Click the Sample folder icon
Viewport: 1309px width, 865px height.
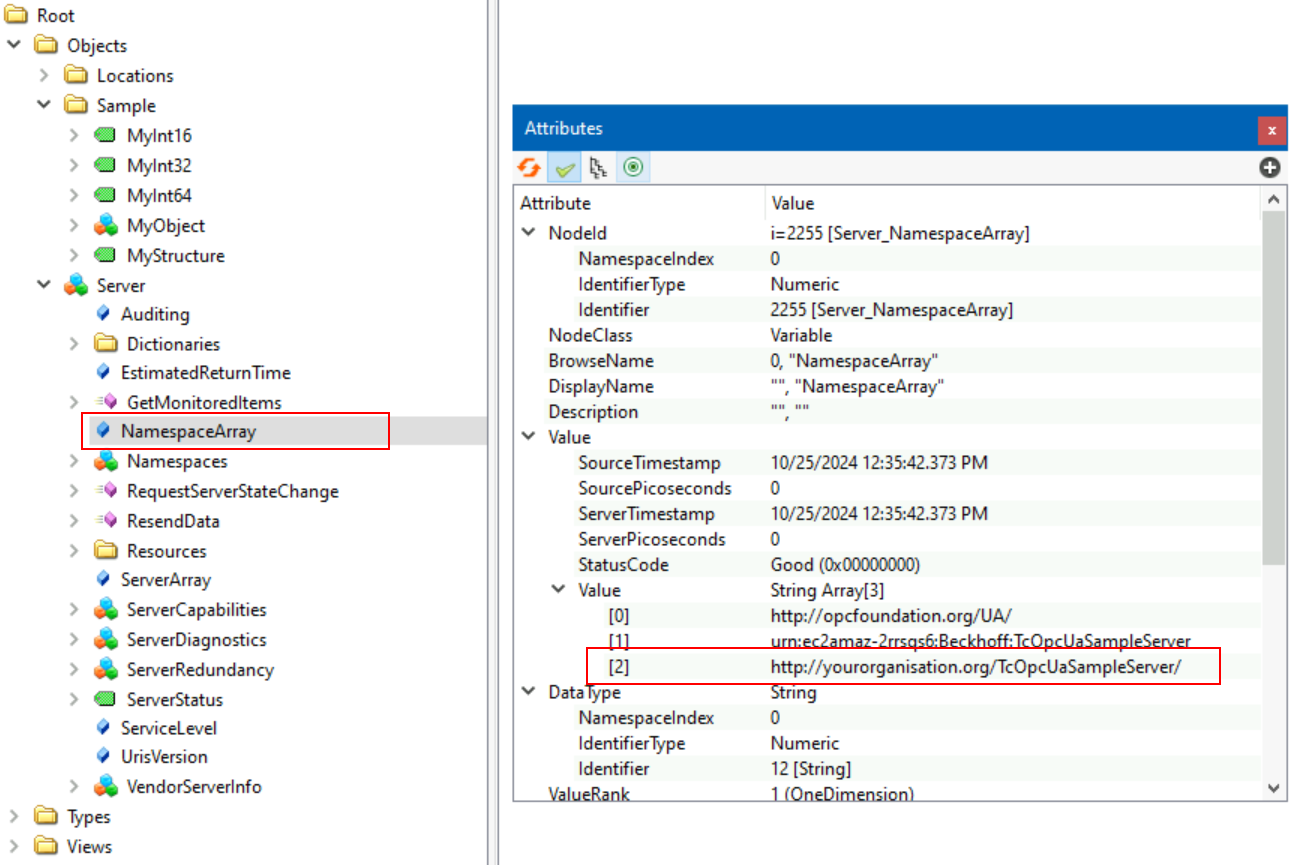click(75, 105)
